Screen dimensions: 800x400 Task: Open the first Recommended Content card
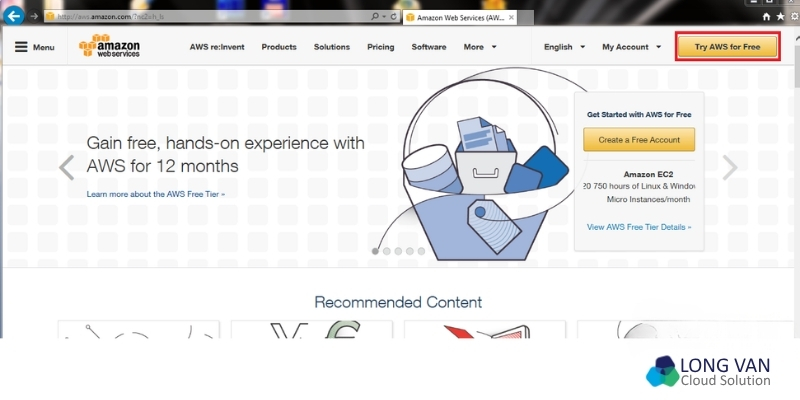[x=138, y=329]
